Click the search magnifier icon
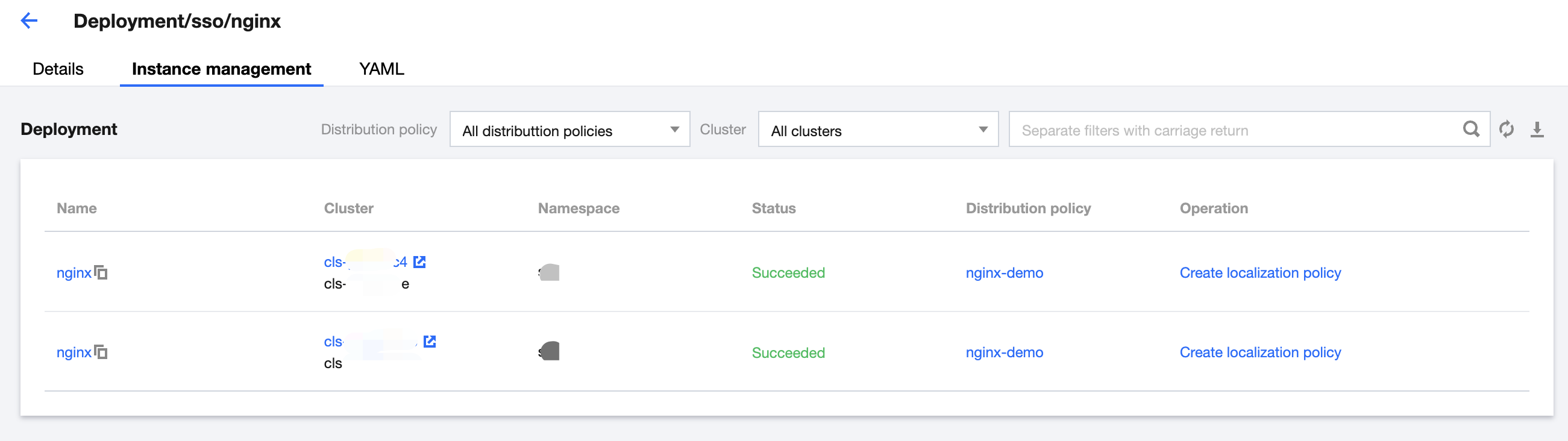 pyautogui.click(x=1470, y=129)
